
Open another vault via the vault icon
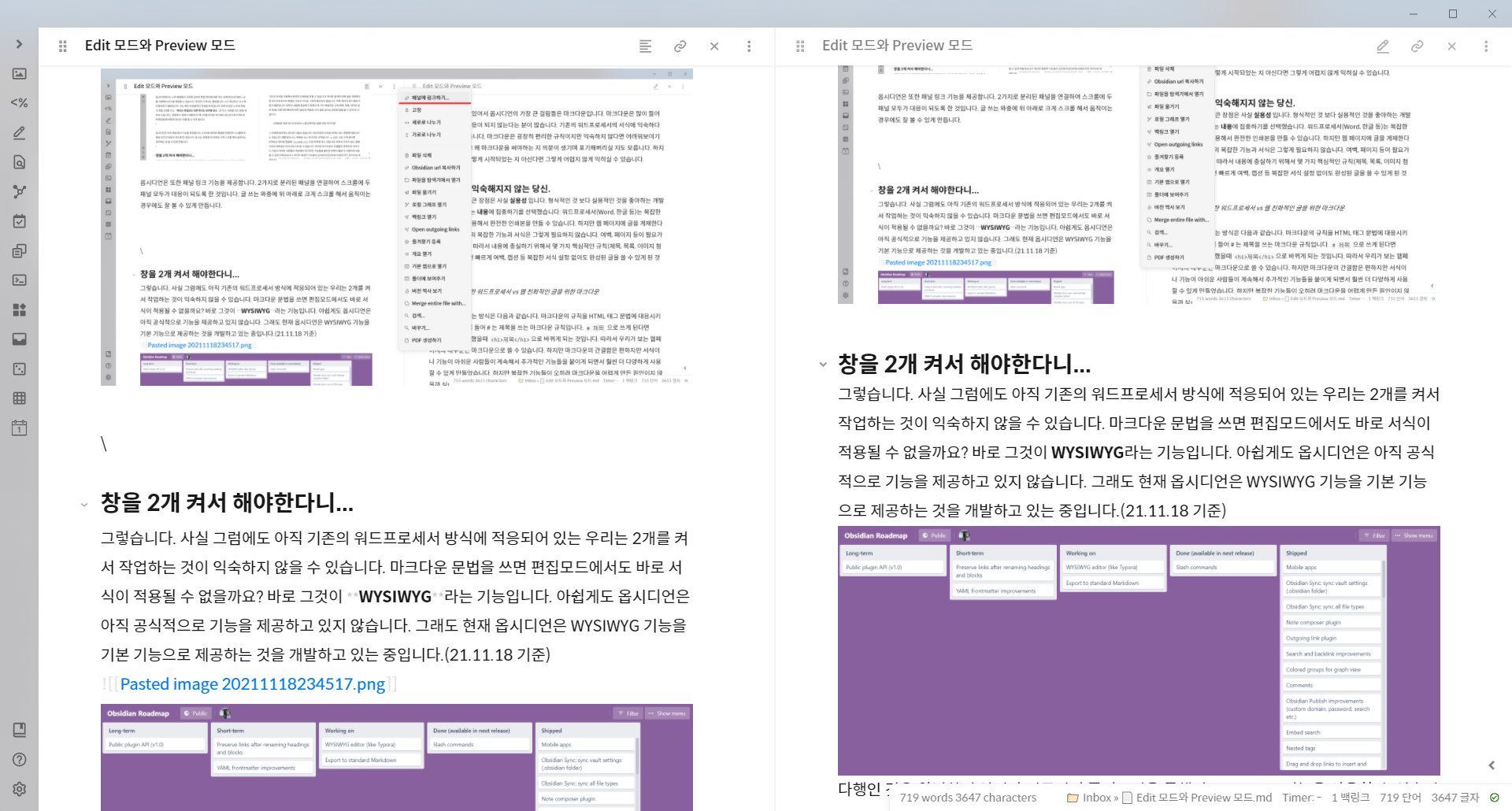point(20,730)
